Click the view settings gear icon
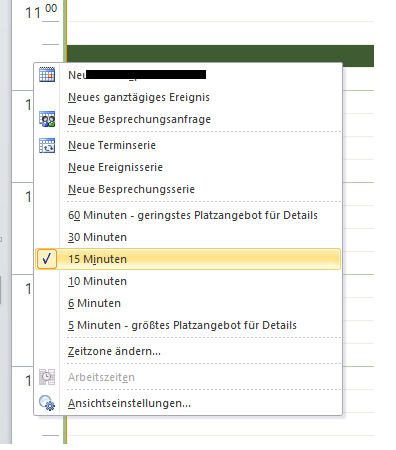The height and width of the screenshot is (450, 396). pos(47,403)
